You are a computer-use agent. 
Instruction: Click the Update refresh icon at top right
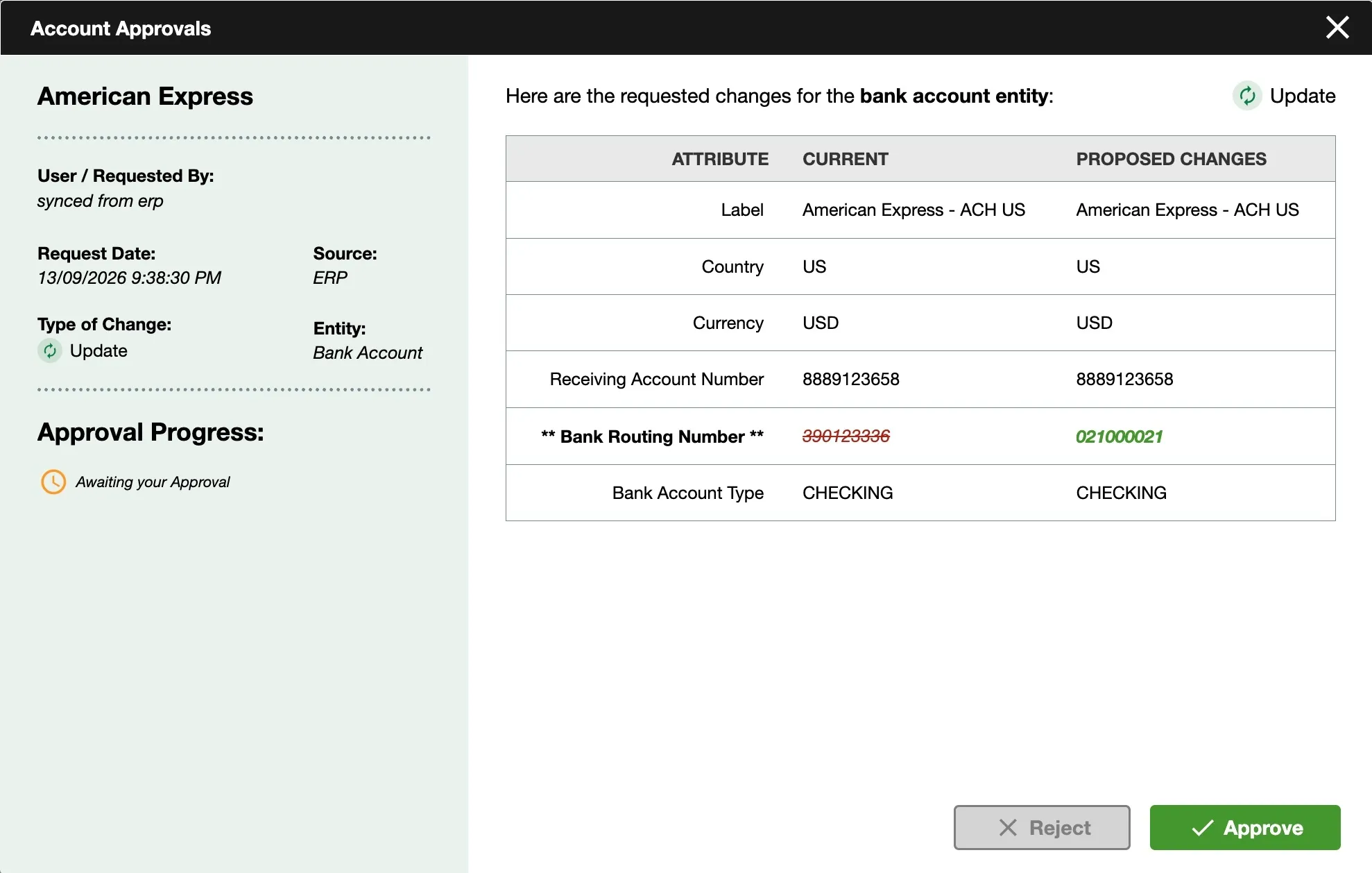pyautogui.click(x=1247, y=96)
